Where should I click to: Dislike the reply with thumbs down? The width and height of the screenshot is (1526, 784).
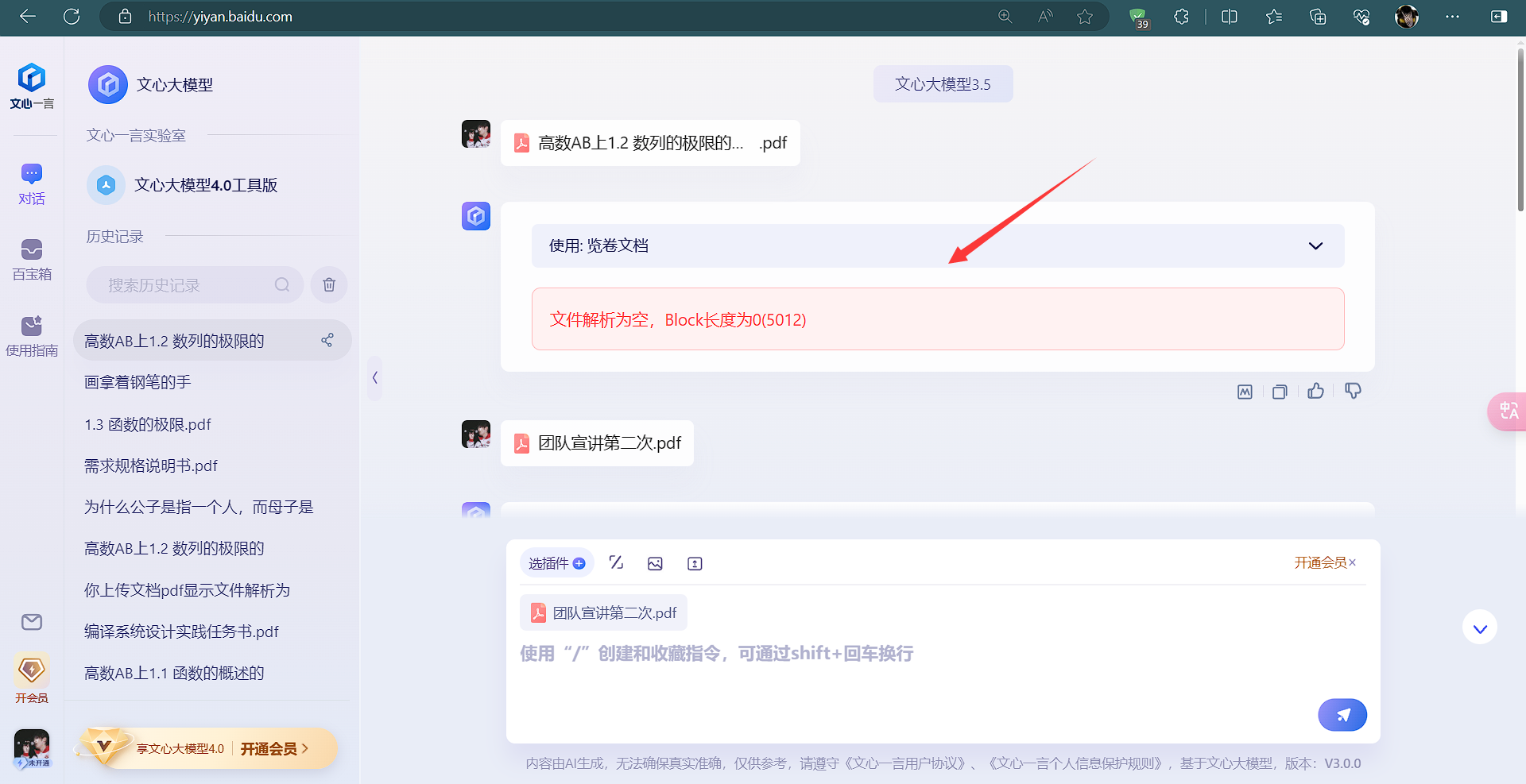tap(1353, 391)
